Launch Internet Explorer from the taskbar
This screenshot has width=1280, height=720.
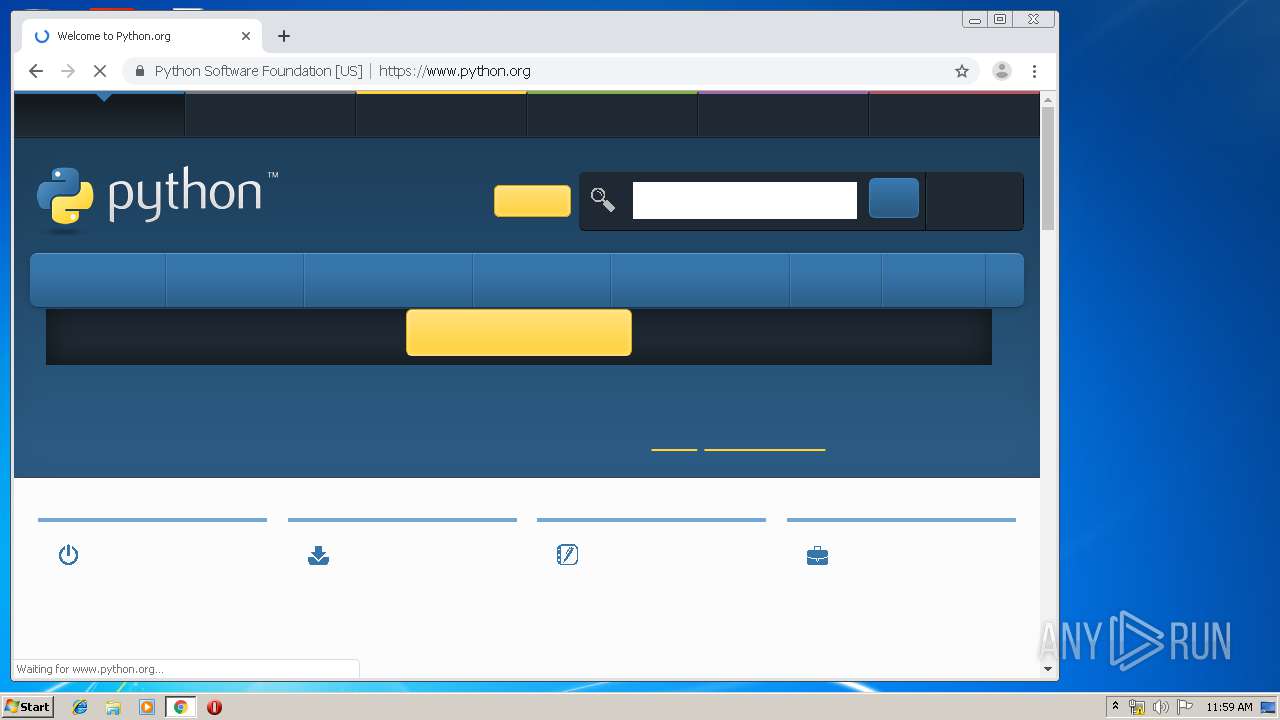pyautogui.click(x=80, y=707)
